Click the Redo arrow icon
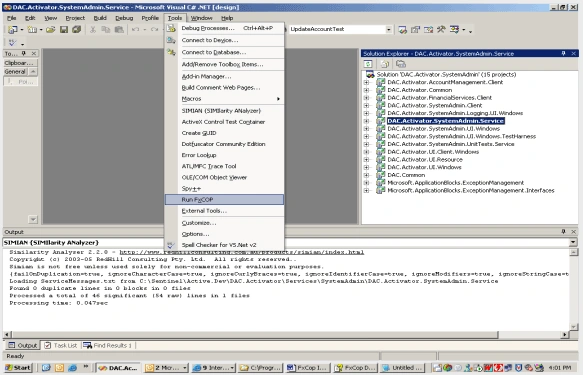This screenshot has width=583, height=375. [x=154, y=29]
